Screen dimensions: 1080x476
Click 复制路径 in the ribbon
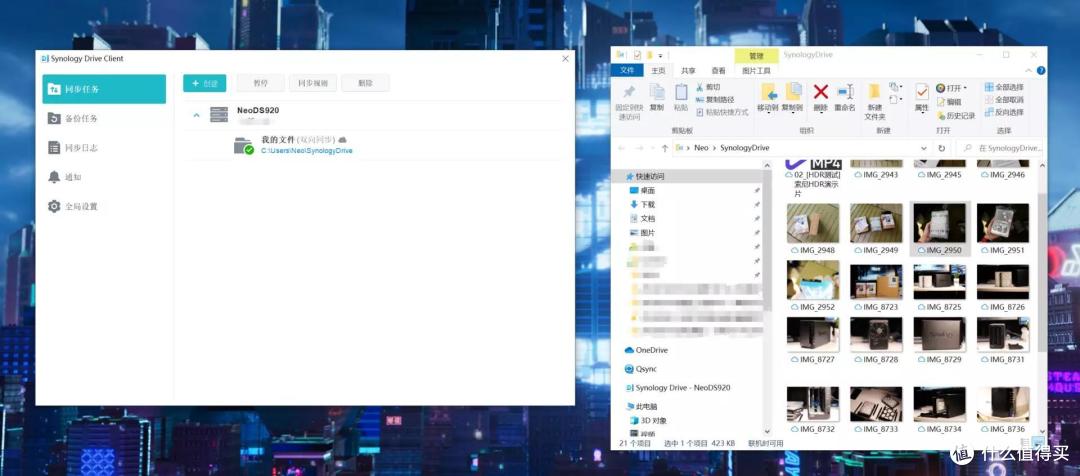pyautogui.click(x=715, y=100)
